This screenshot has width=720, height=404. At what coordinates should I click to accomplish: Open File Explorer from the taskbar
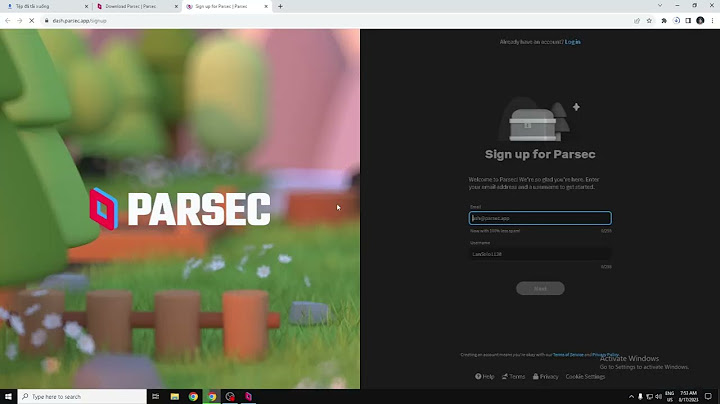tap(174, 396)
